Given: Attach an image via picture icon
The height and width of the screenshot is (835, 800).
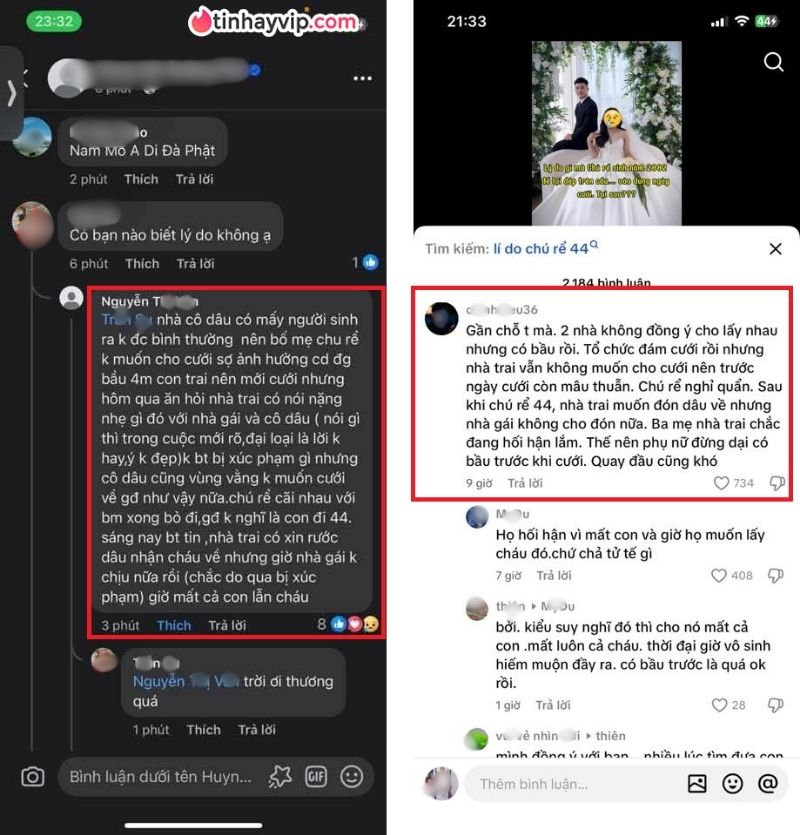Looking at the screenshot, I should (x=697, y=783).
